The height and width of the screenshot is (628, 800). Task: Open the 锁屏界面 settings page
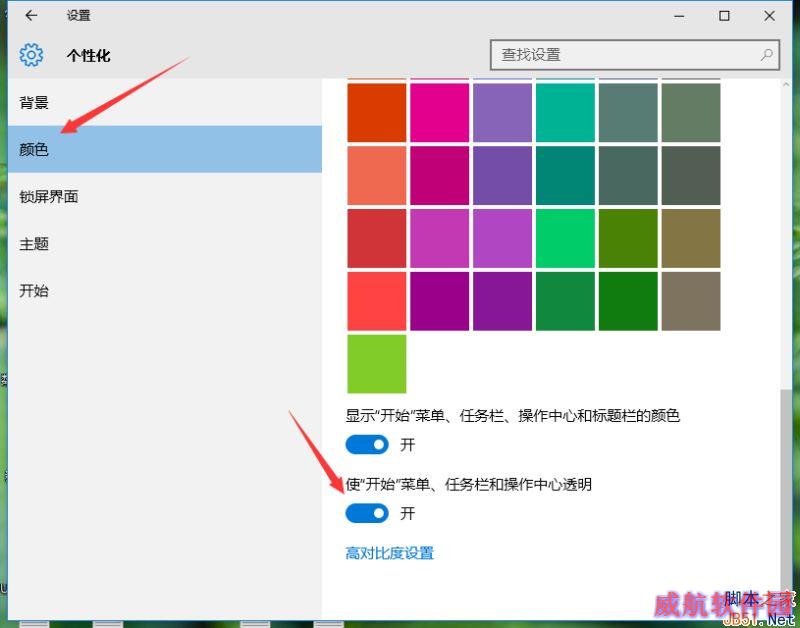tap(165, 196)
